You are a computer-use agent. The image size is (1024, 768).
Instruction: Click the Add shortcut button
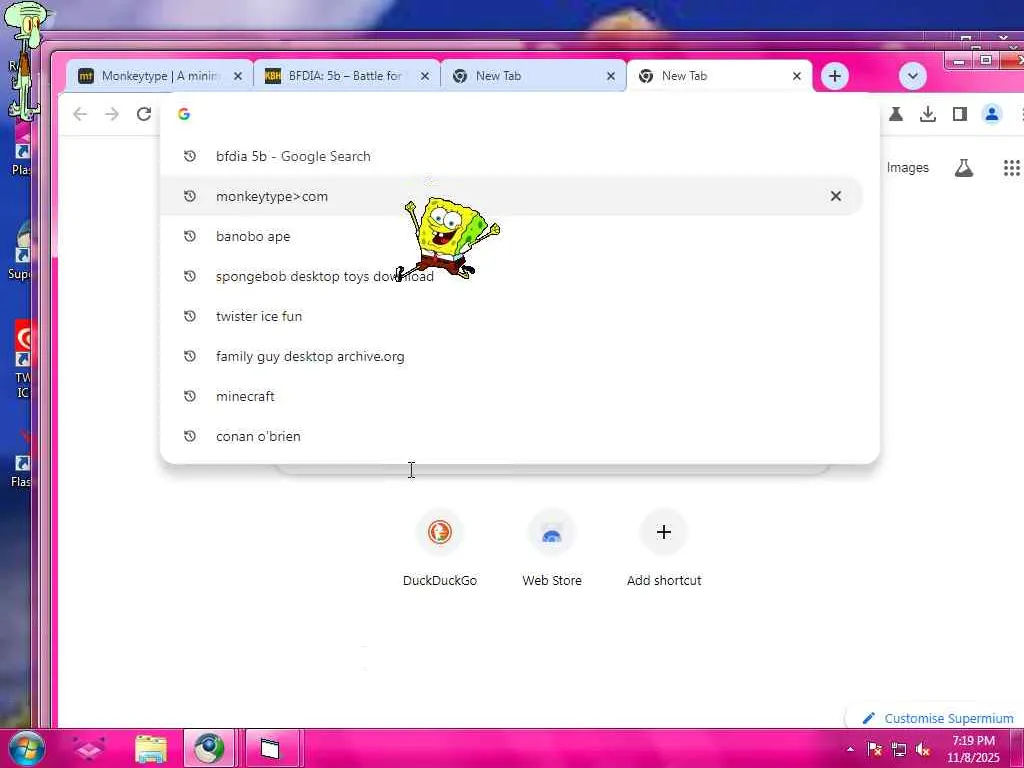(x=664, y=549)
